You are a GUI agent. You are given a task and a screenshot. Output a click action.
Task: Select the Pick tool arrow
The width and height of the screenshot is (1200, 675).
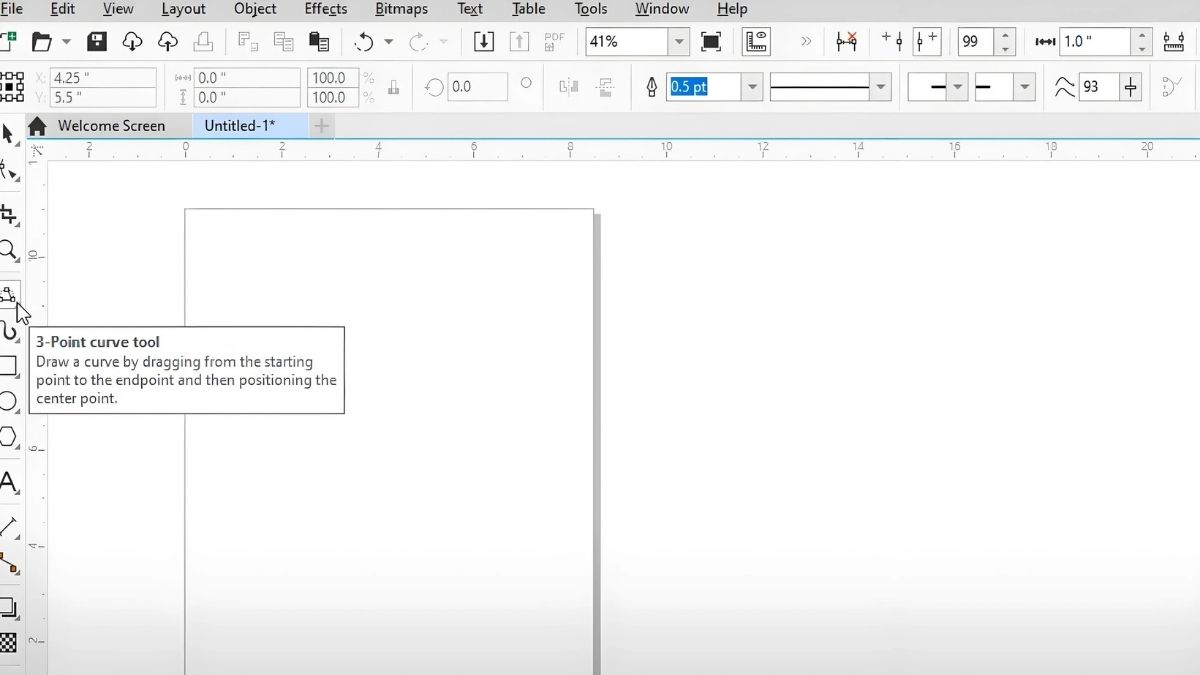click(8, 133)
